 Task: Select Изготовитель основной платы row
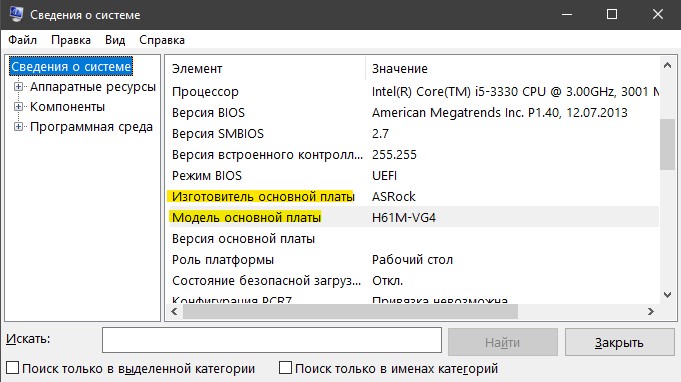coord(413,196)
